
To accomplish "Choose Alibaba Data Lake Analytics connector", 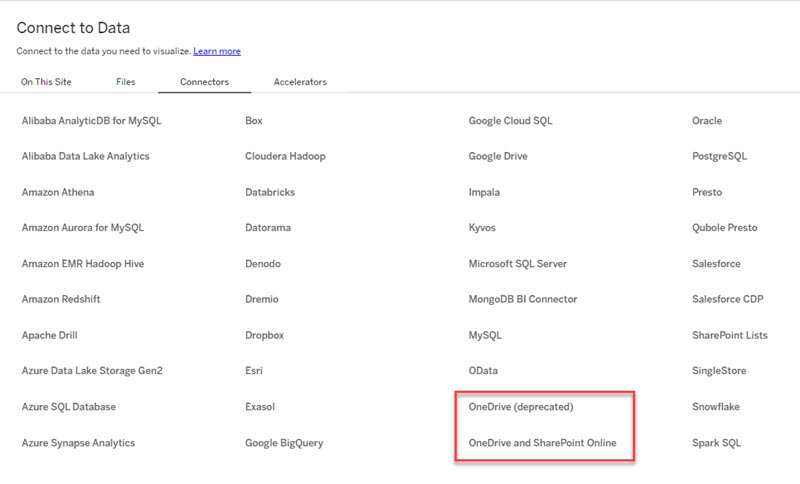I will [x=85, y=156].
